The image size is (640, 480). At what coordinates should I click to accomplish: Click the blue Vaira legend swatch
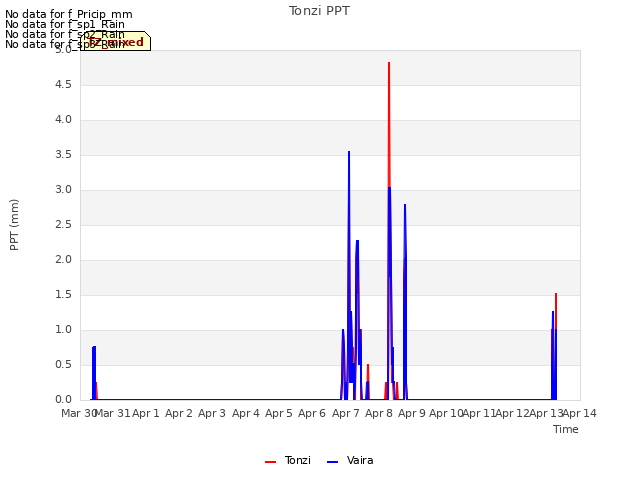(333, 462)
